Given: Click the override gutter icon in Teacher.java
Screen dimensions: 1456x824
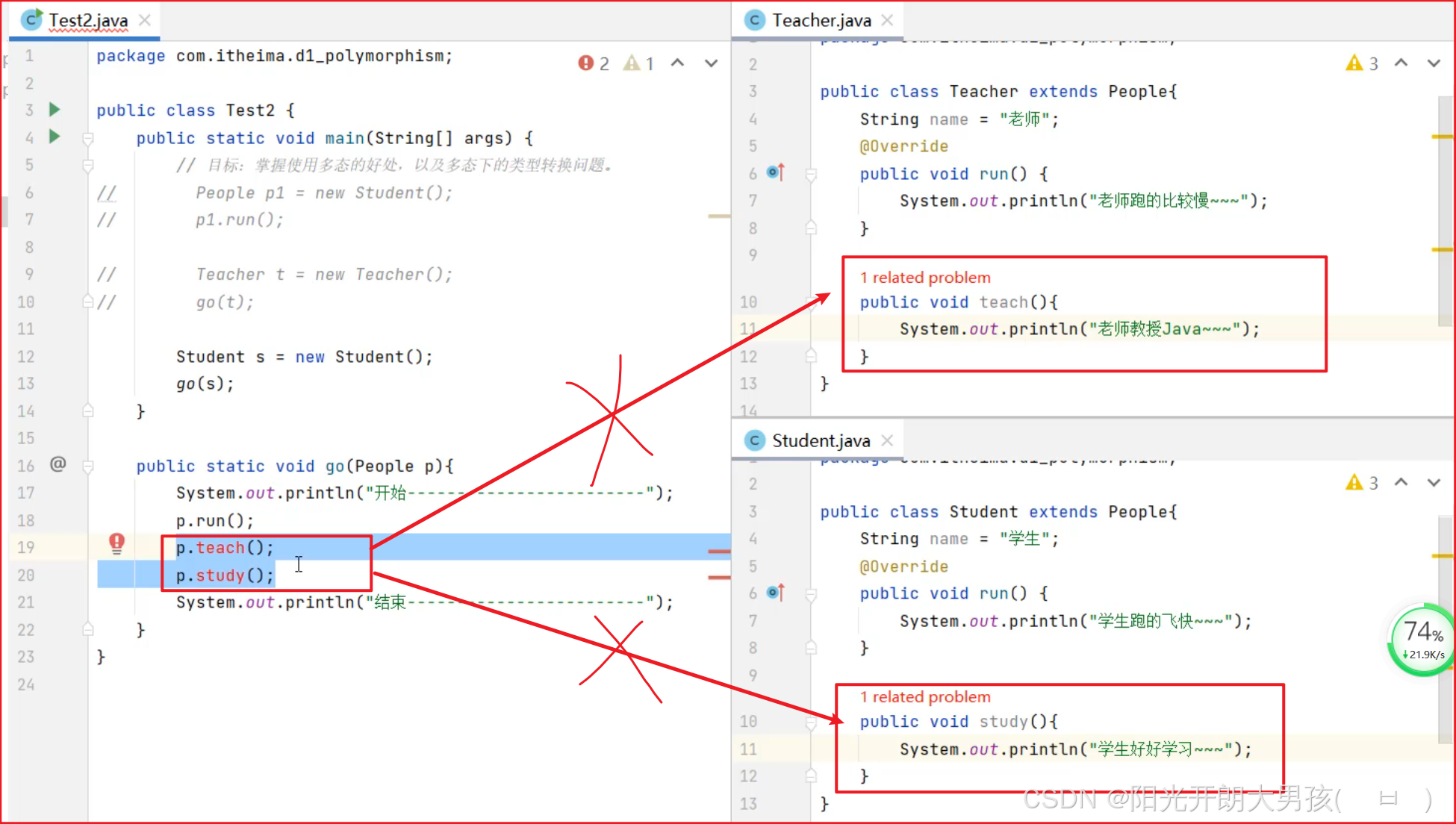Looking at the screenshot, I should pyautogui.click(x=776, y=172).
